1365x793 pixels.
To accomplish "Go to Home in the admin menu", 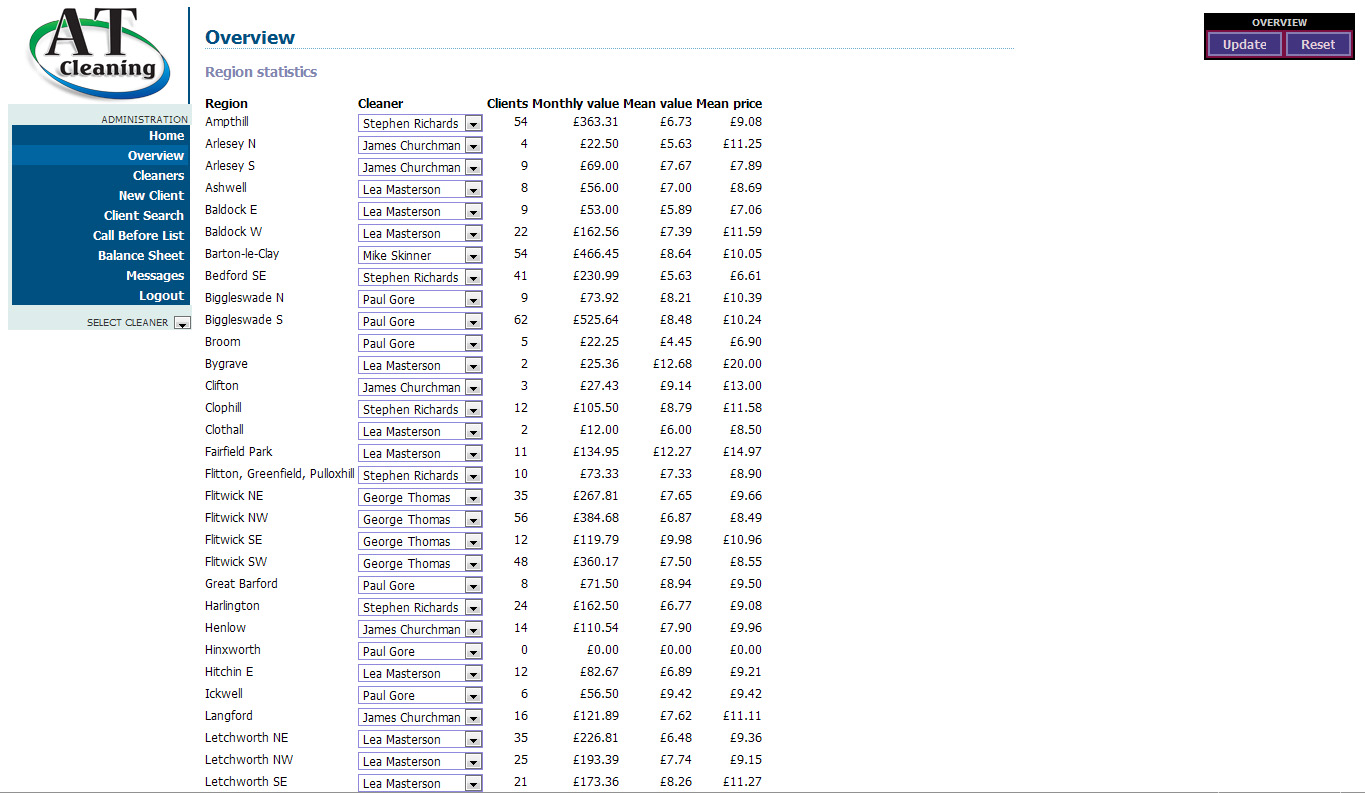I will pos(166,136).
